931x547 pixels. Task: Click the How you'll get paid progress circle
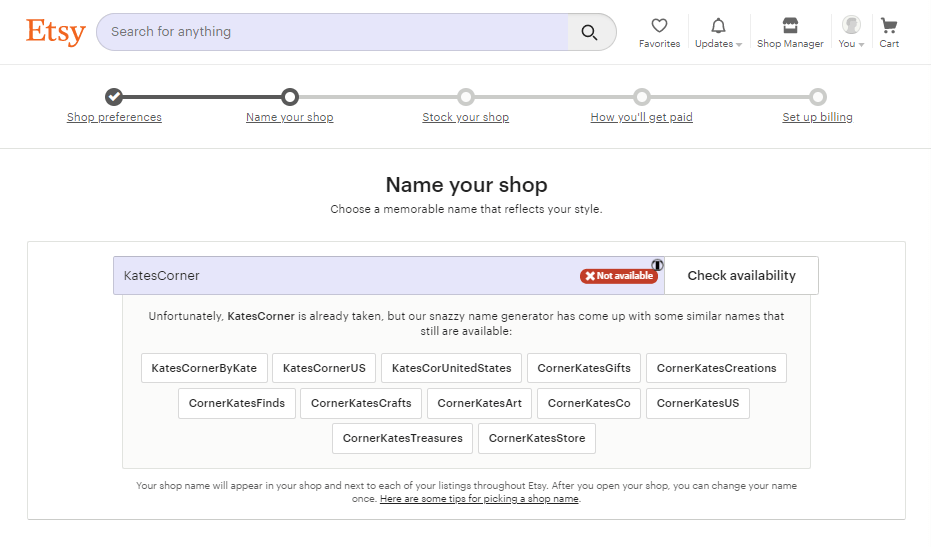(642, 96)
